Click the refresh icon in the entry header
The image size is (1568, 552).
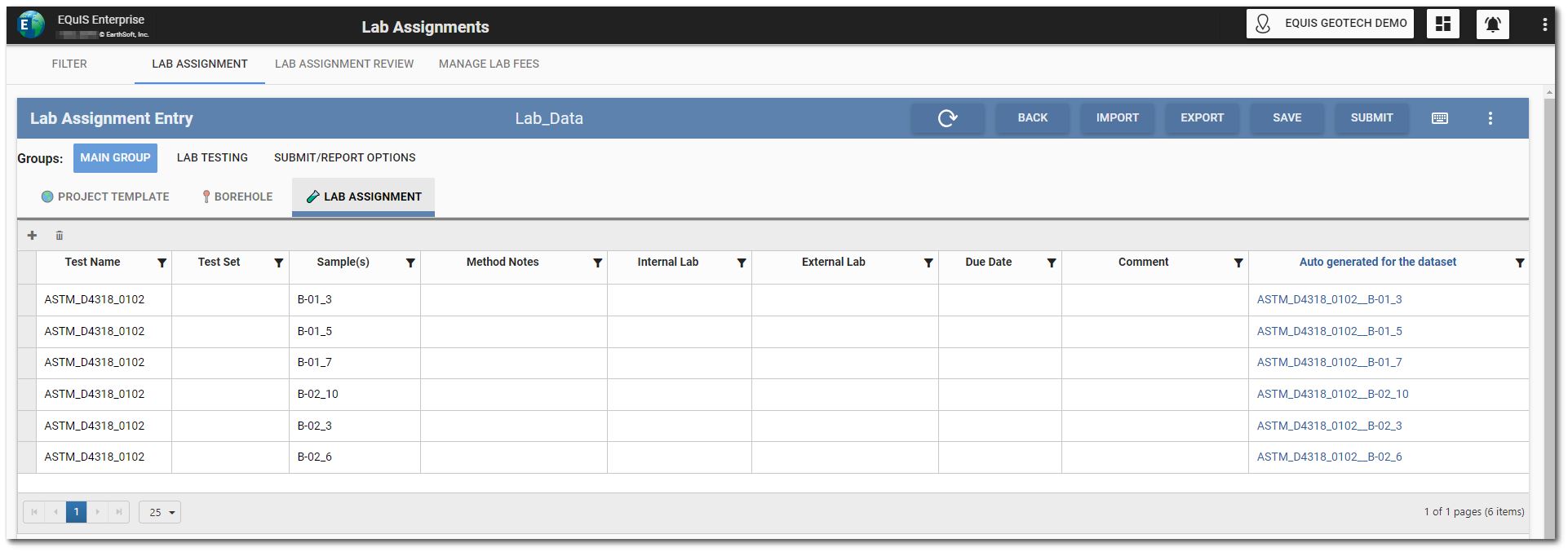pos(947,118)
